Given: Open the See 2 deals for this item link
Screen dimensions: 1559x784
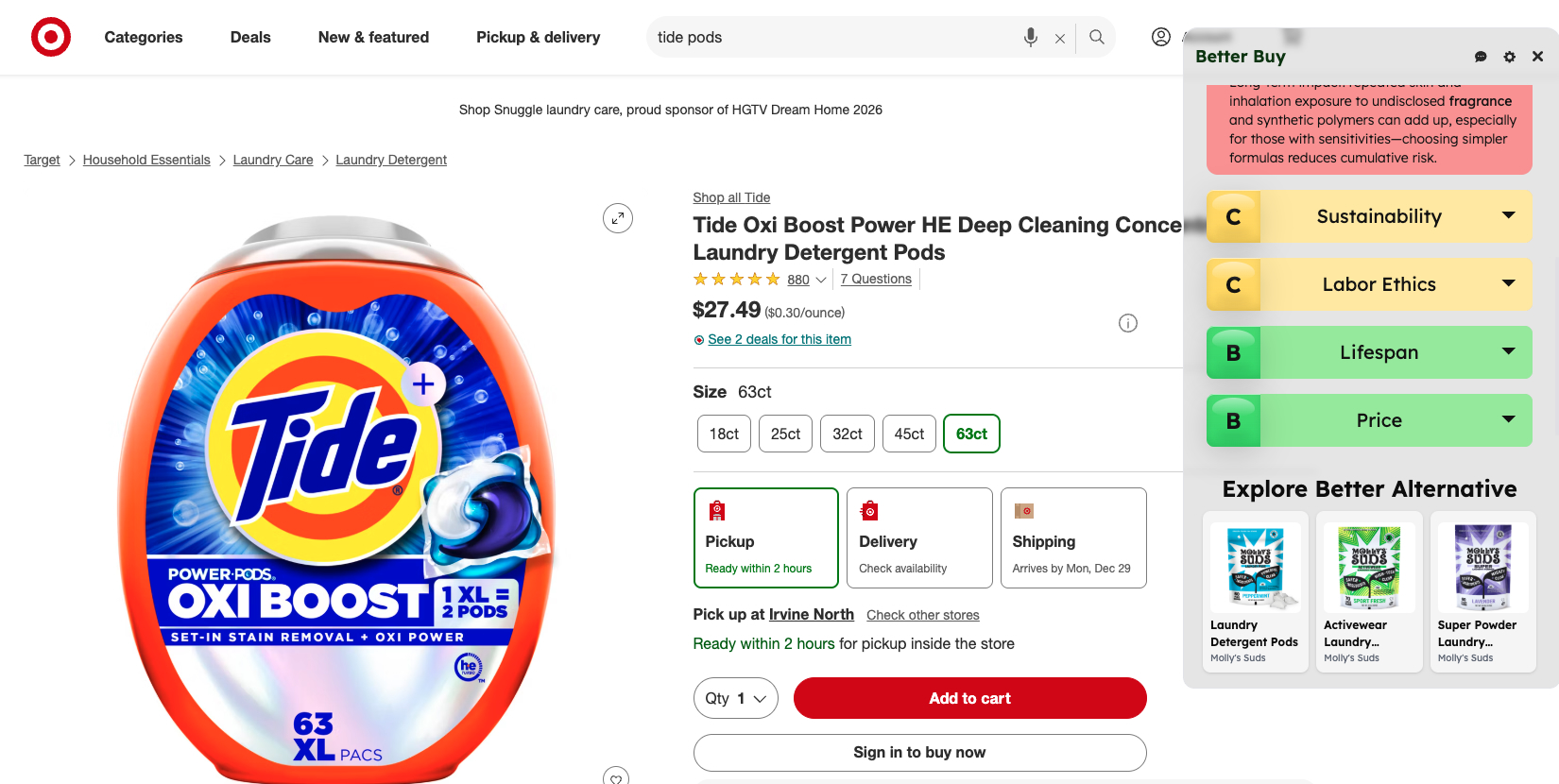Looking at the screenshot, I should coord(779,339).
